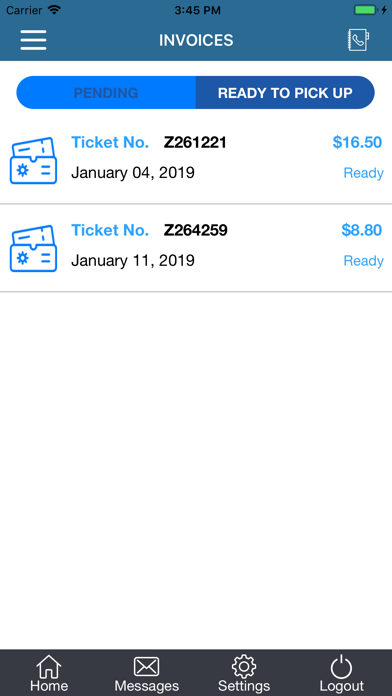Tap the ticket icon for Z261221

click(33, 161)
